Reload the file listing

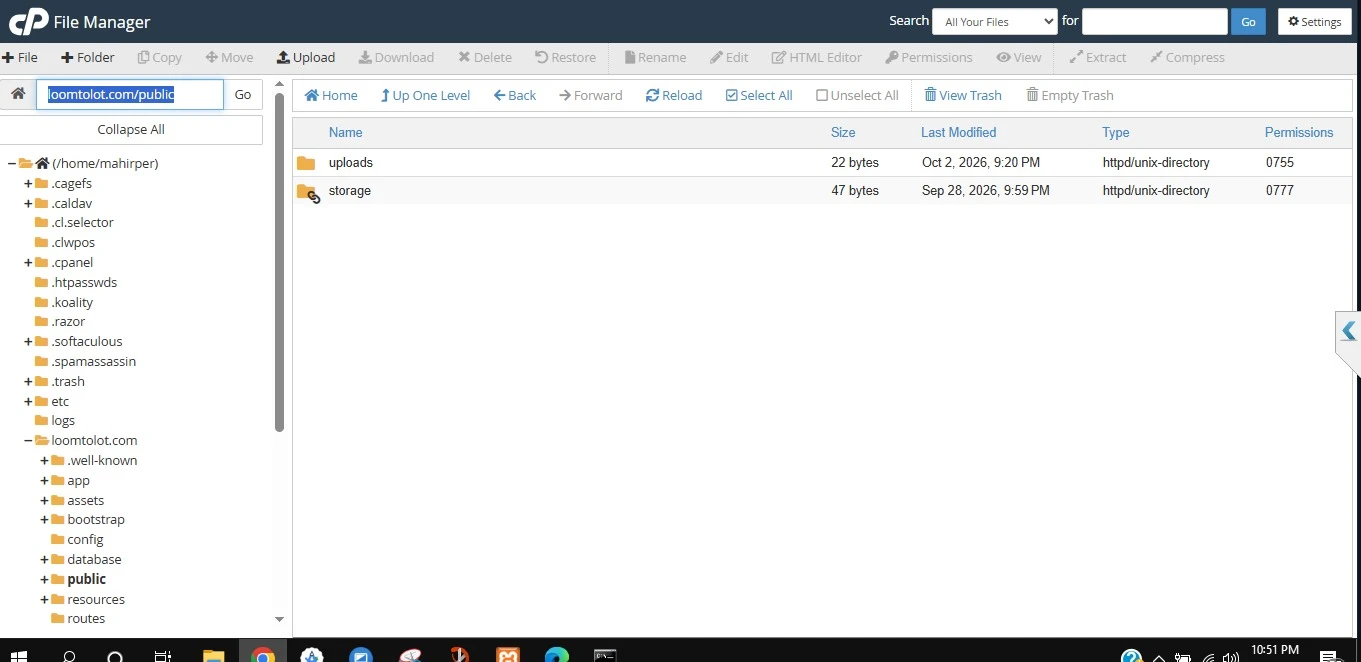tap(674, 95)
